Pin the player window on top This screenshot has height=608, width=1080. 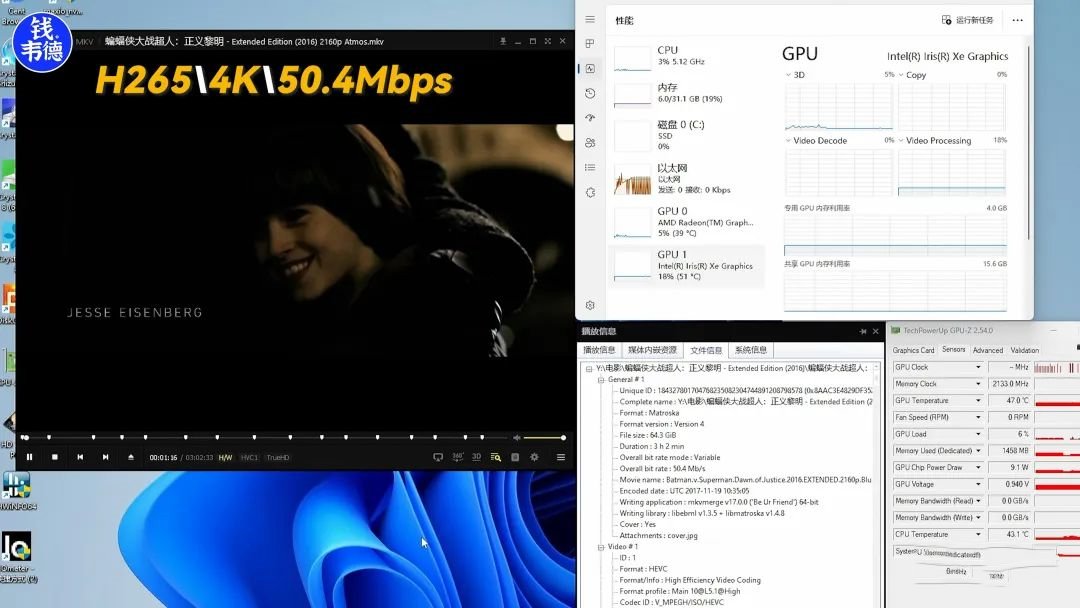coord(503,41)
